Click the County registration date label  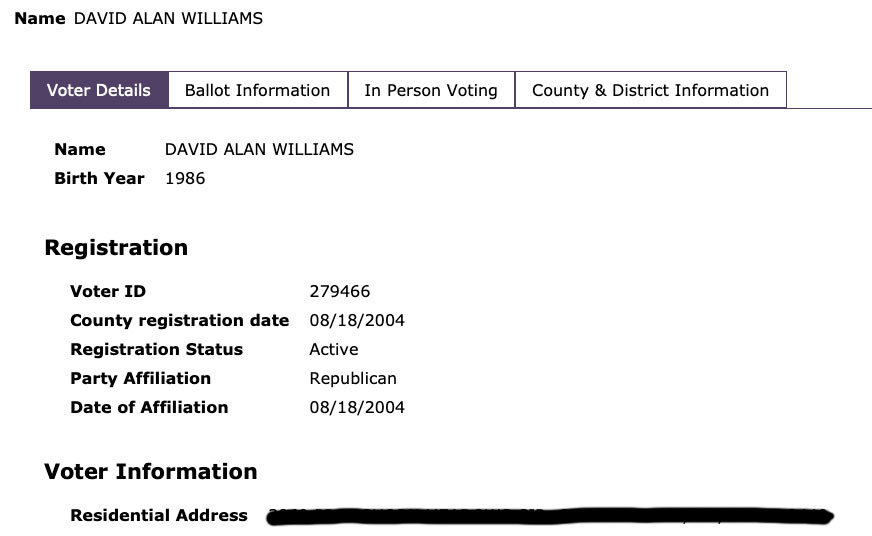[x=179, y=321]
